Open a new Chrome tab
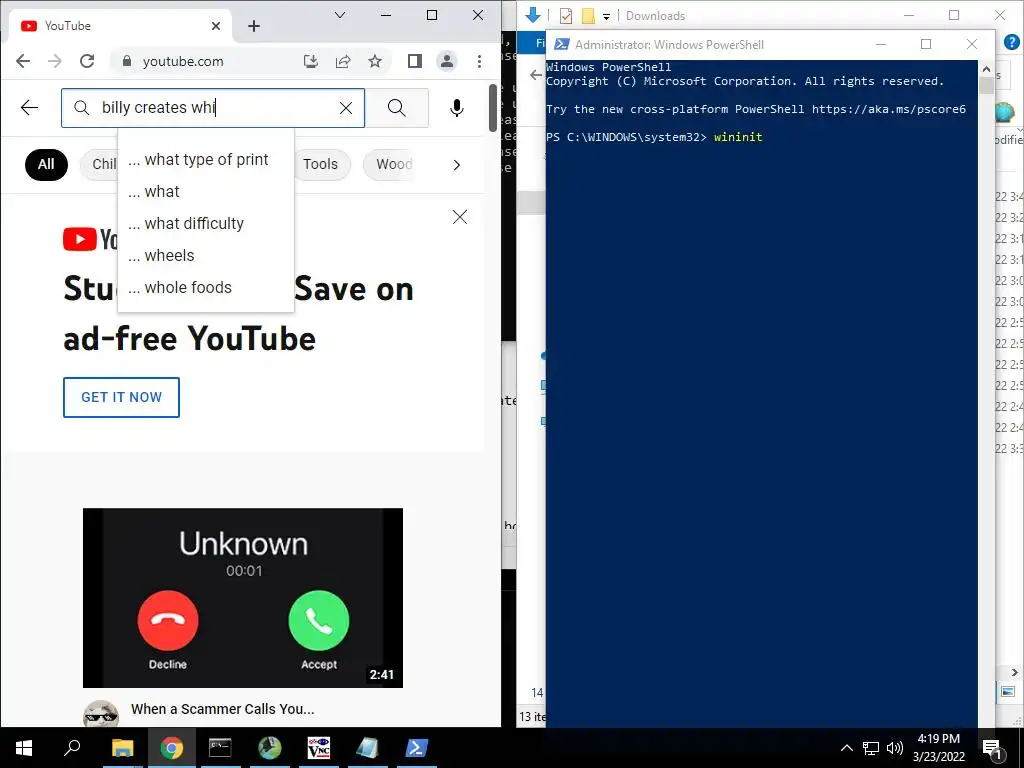Image resolution: width=1024 pixels, height=768 pixels. pyautogui.click(x=254, y=26)
